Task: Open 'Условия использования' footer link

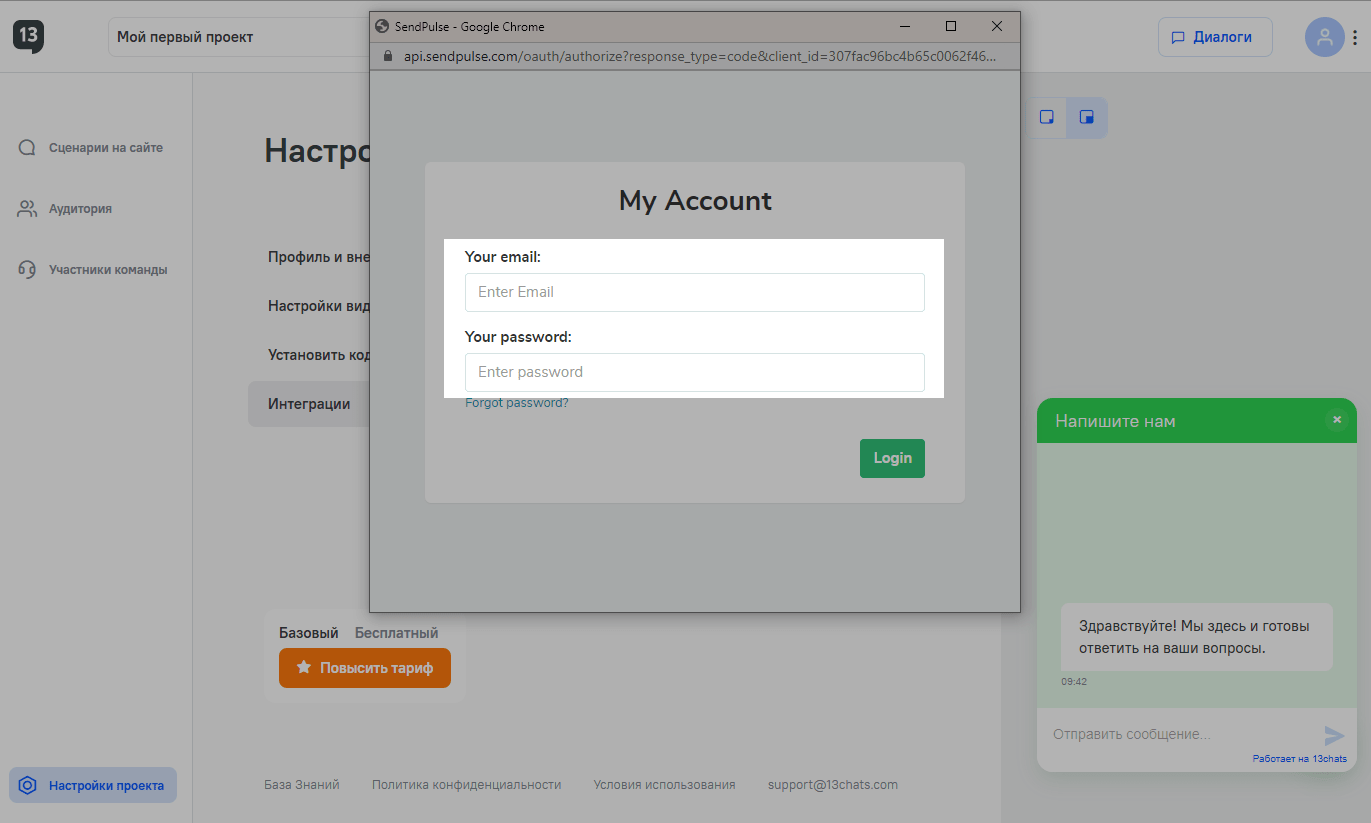Action: pos(664,785)
